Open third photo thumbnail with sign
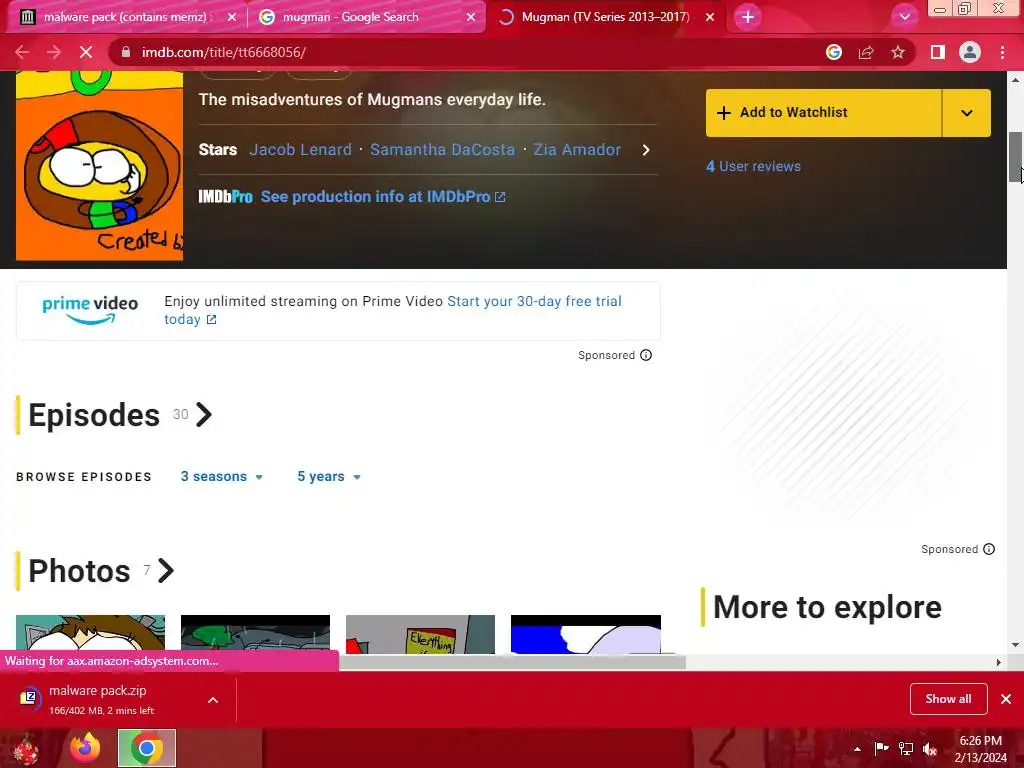Screen dimensions: 1024x768 (421, 634)
